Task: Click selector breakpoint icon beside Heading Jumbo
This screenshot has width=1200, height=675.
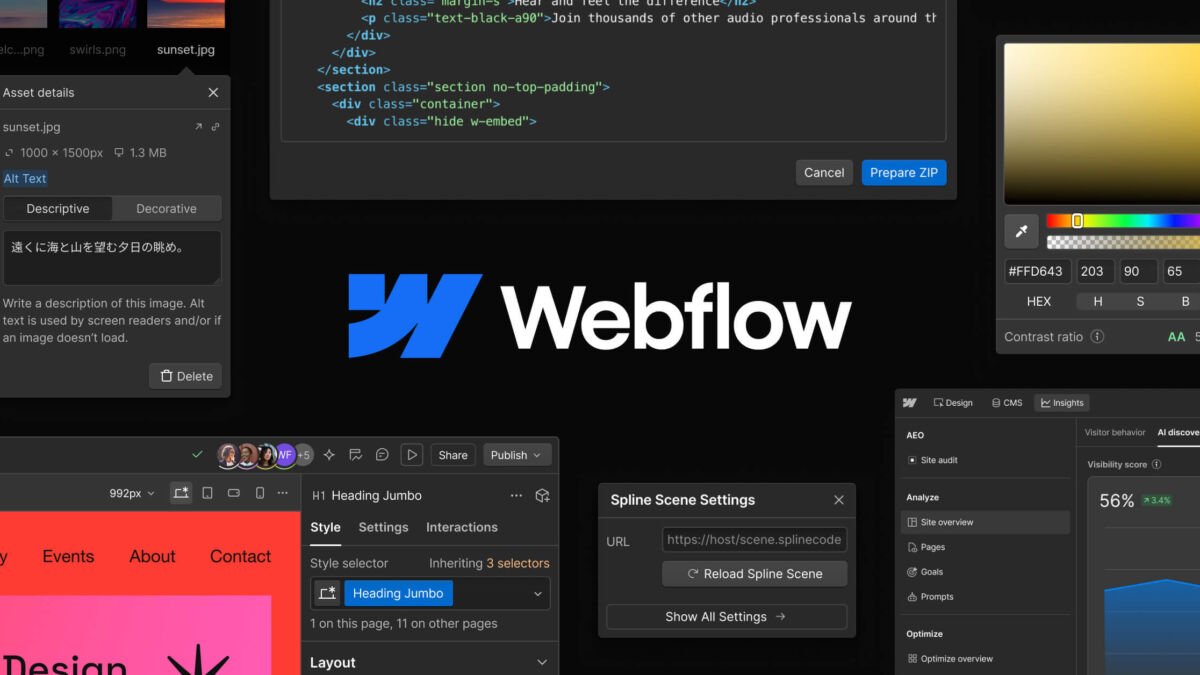Action: (326, 593)
